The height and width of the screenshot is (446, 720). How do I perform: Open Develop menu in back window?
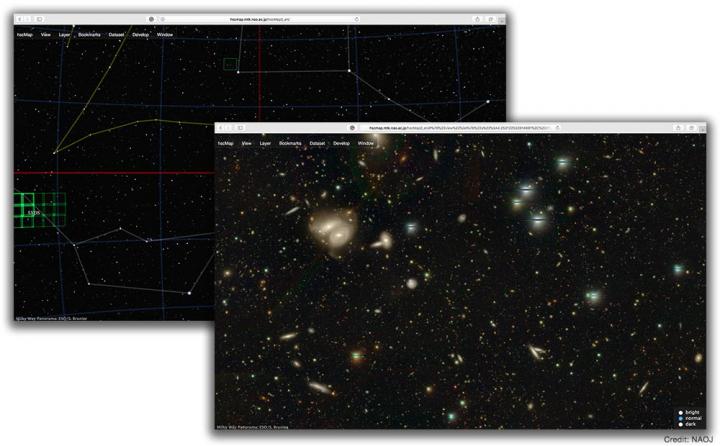tap(141, 34)
